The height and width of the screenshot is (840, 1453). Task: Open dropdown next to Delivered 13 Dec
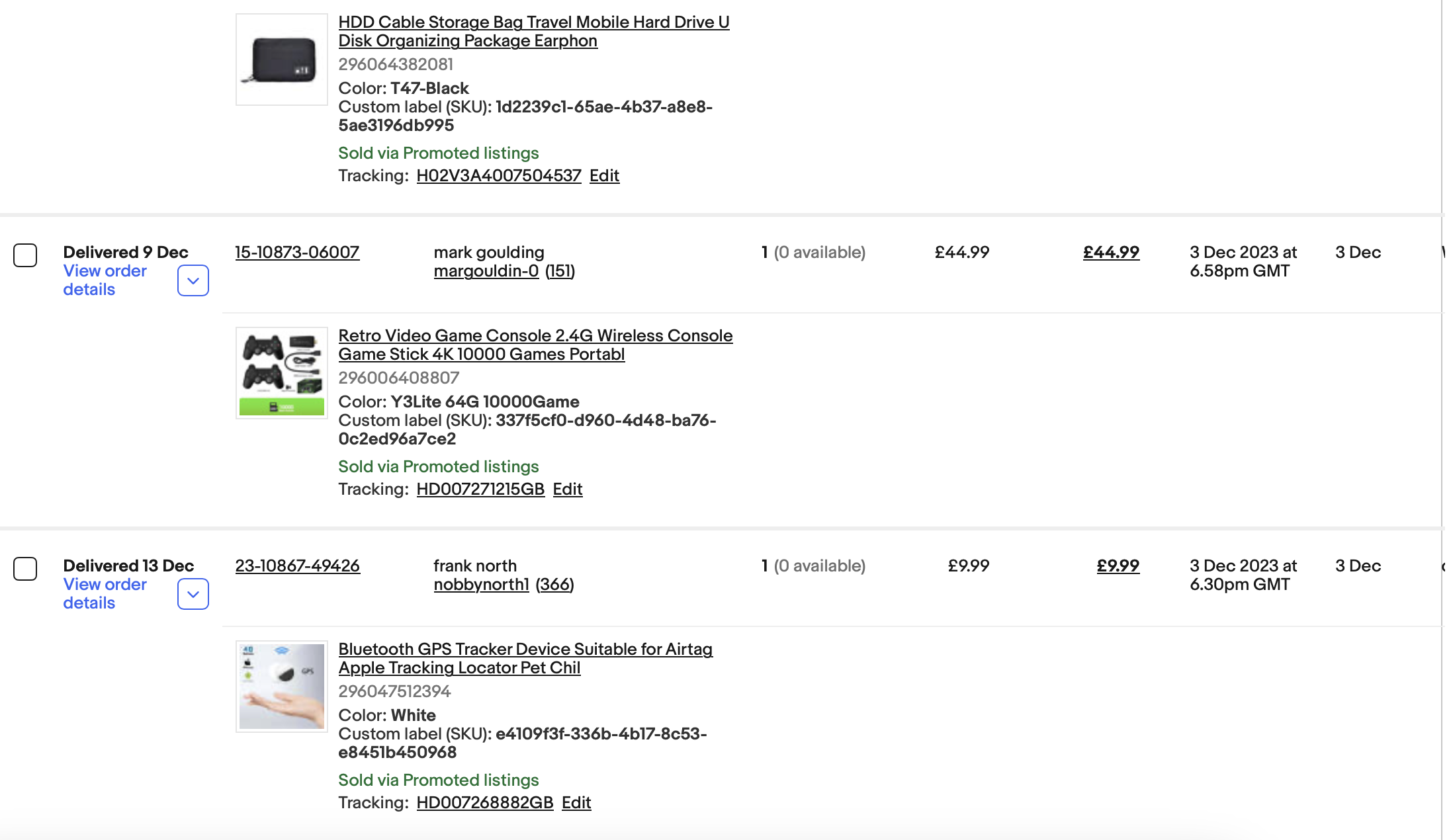[x=193, y=594]
